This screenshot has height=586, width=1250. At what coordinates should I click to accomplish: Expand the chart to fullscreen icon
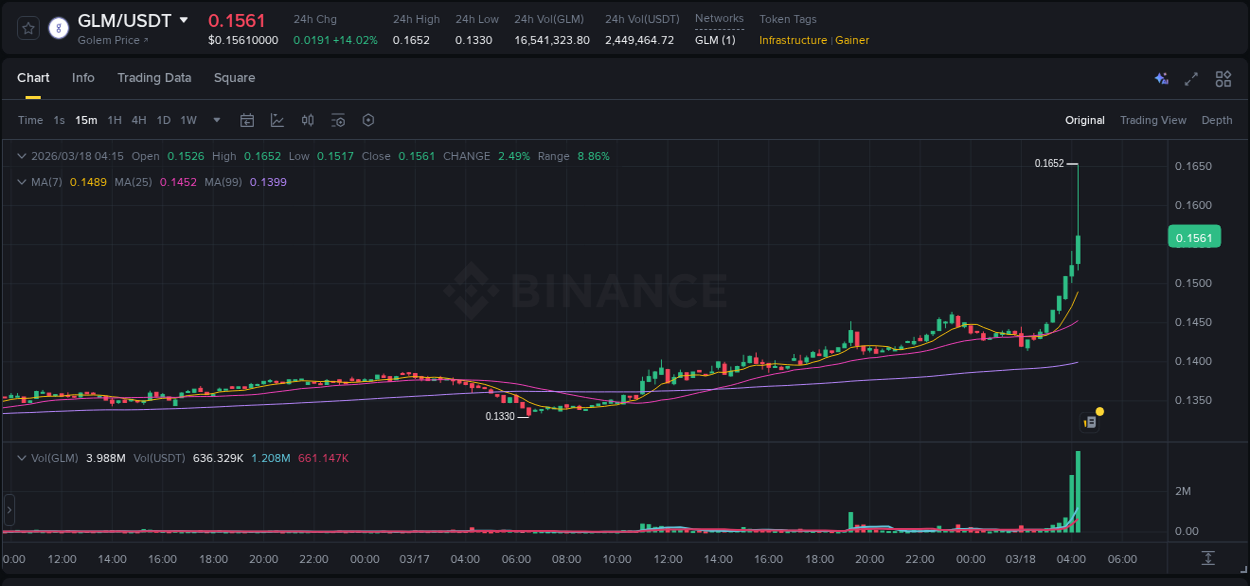click(1192, 78)
